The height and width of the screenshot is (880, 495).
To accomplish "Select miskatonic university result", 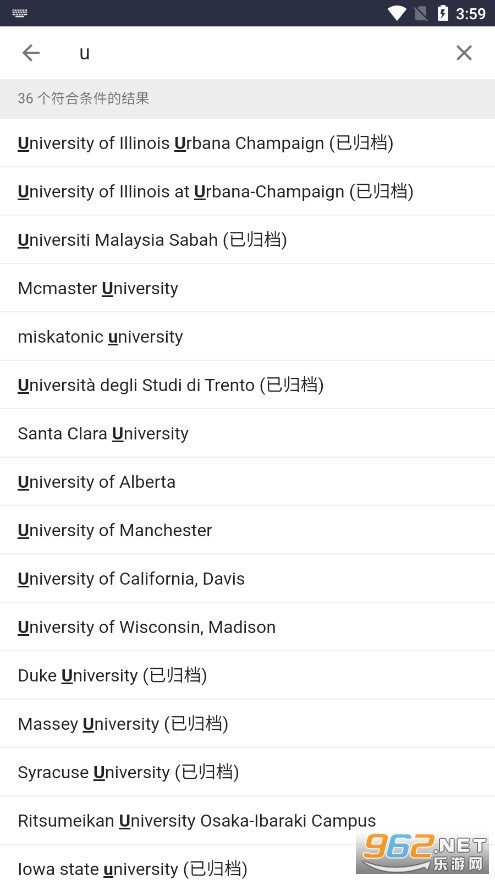I will tap(248, 337).
